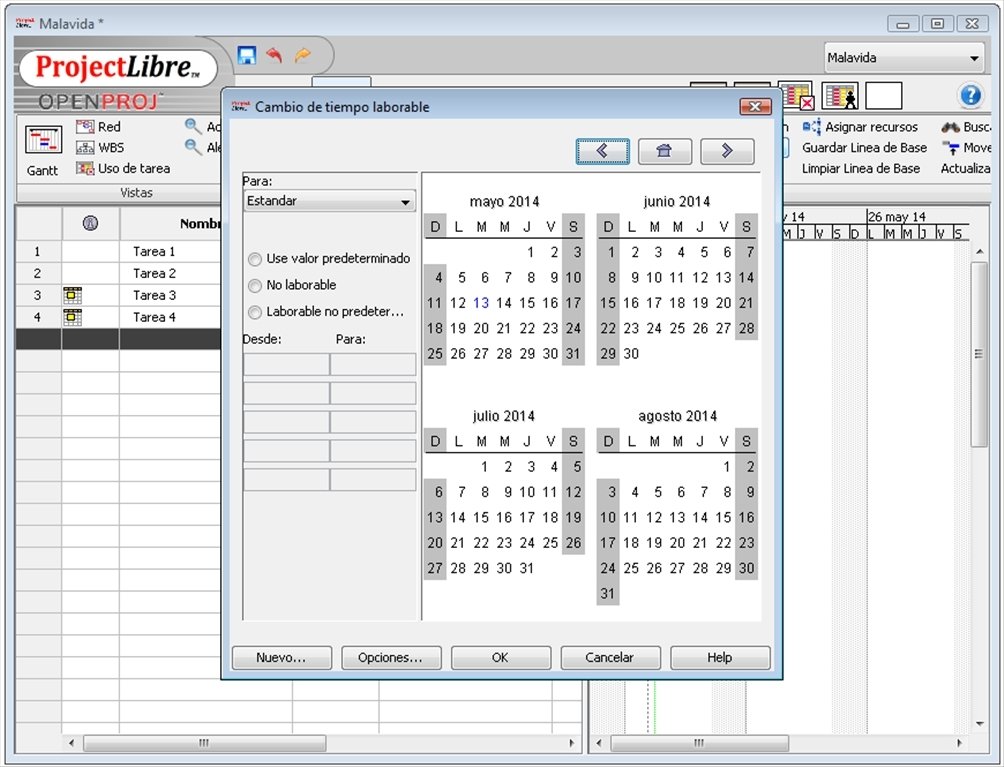
Task: Click the orange Redo arrow icon
Action: [x=302, y=56]
